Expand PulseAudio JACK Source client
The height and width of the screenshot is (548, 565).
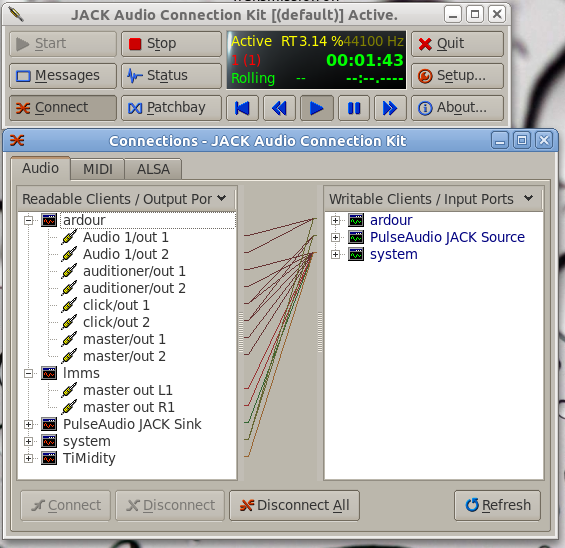pyautogui.click(x=335, y=237)
